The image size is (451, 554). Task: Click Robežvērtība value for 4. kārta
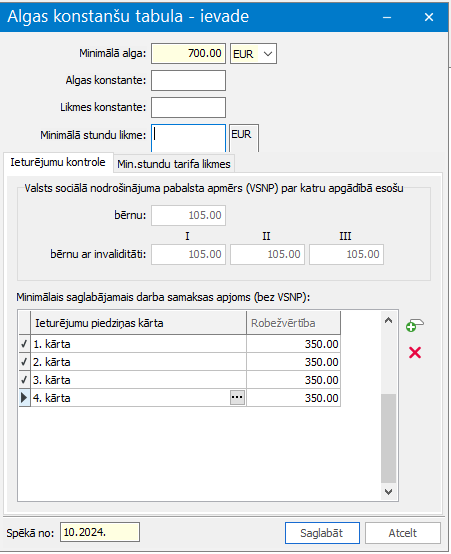pyautogui.click(x=293, y=398)
